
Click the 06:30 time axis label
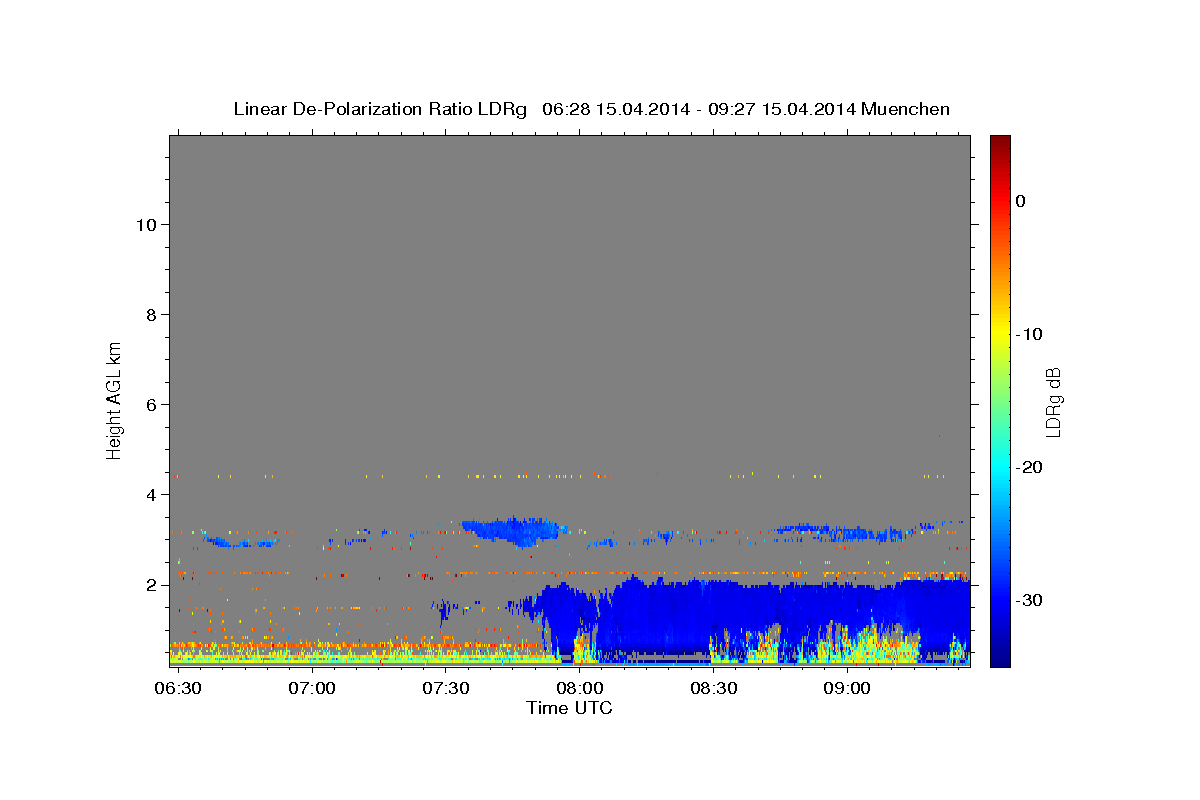click(178, 689)
